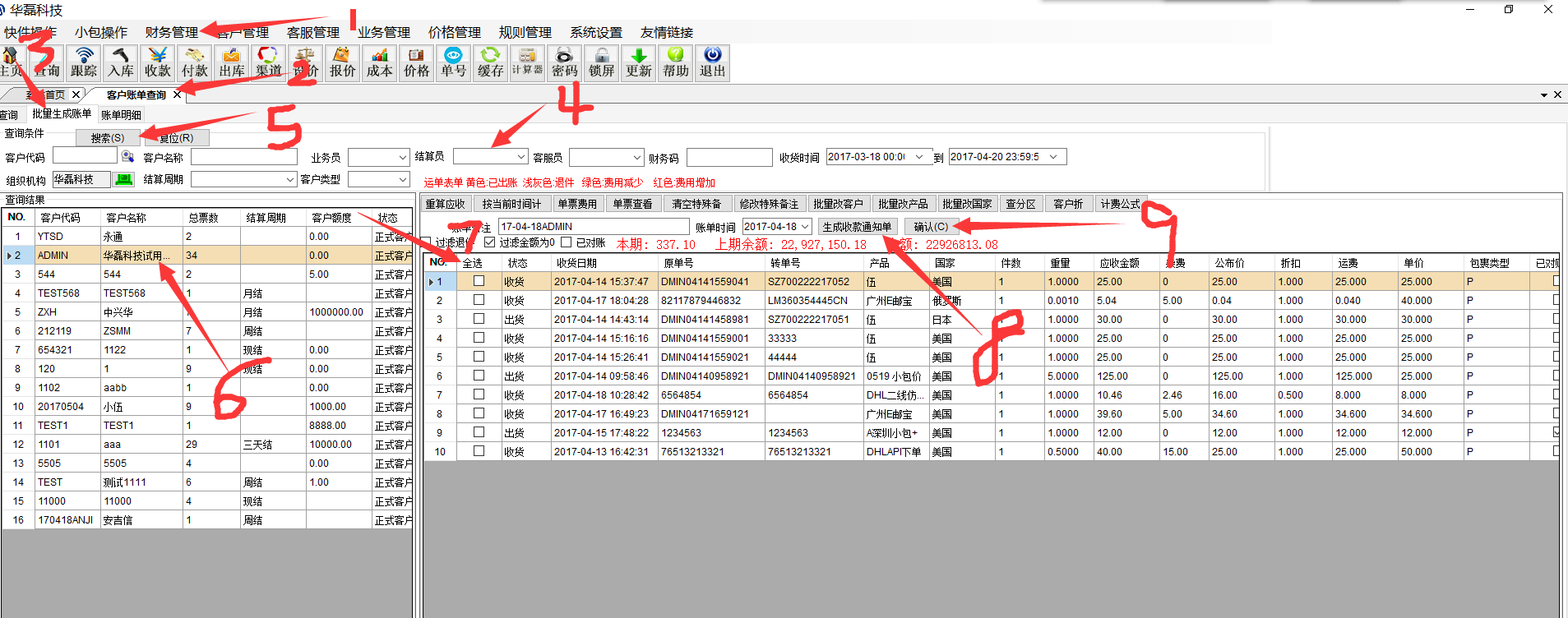Click the 生成收款通知单 button
This screenshot has height=618, width=1568.
(857, 227)
